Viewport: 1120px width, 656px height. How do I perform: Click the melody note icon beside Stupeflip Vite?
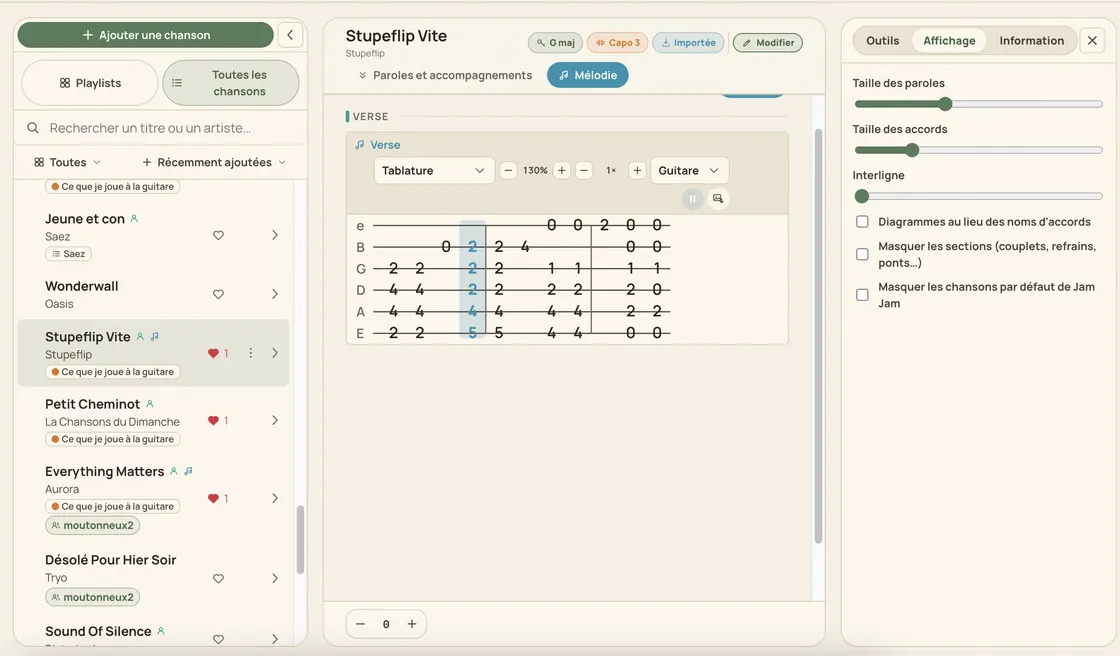pyautogui.click(x=155, y=337)
